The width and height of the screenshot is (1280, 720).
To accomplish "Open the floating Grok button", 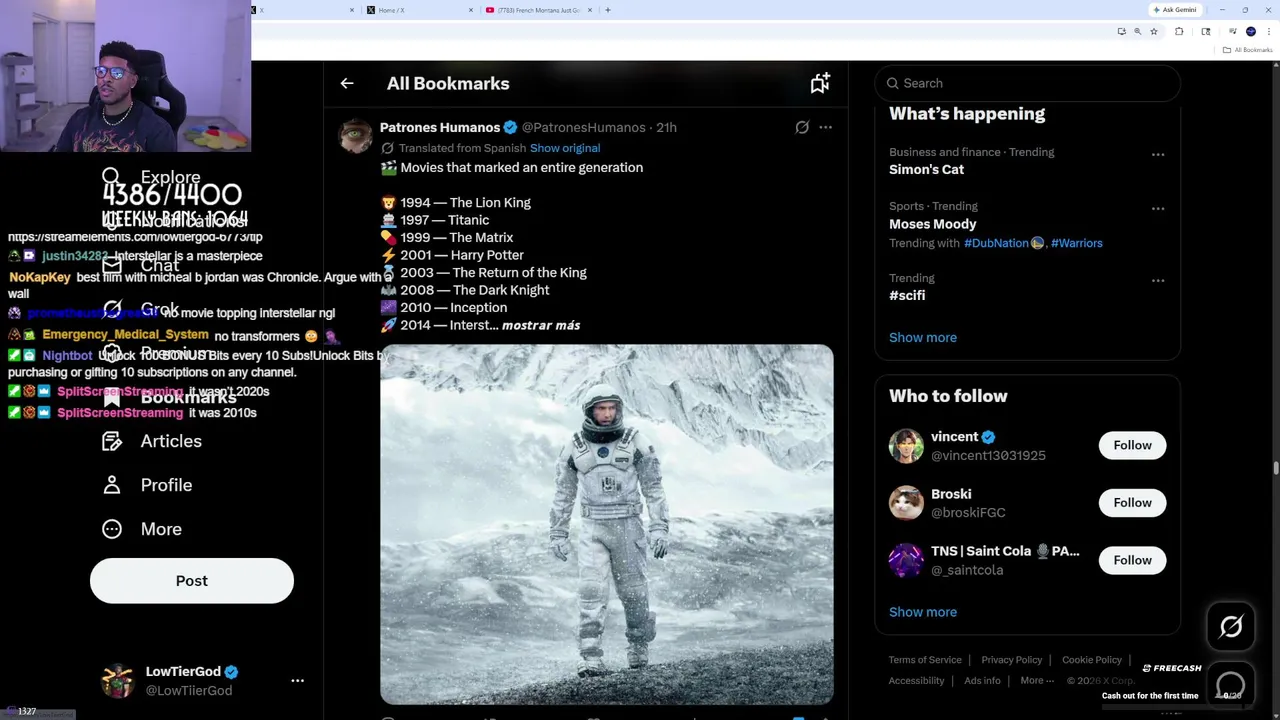I will pos(1231,627).
